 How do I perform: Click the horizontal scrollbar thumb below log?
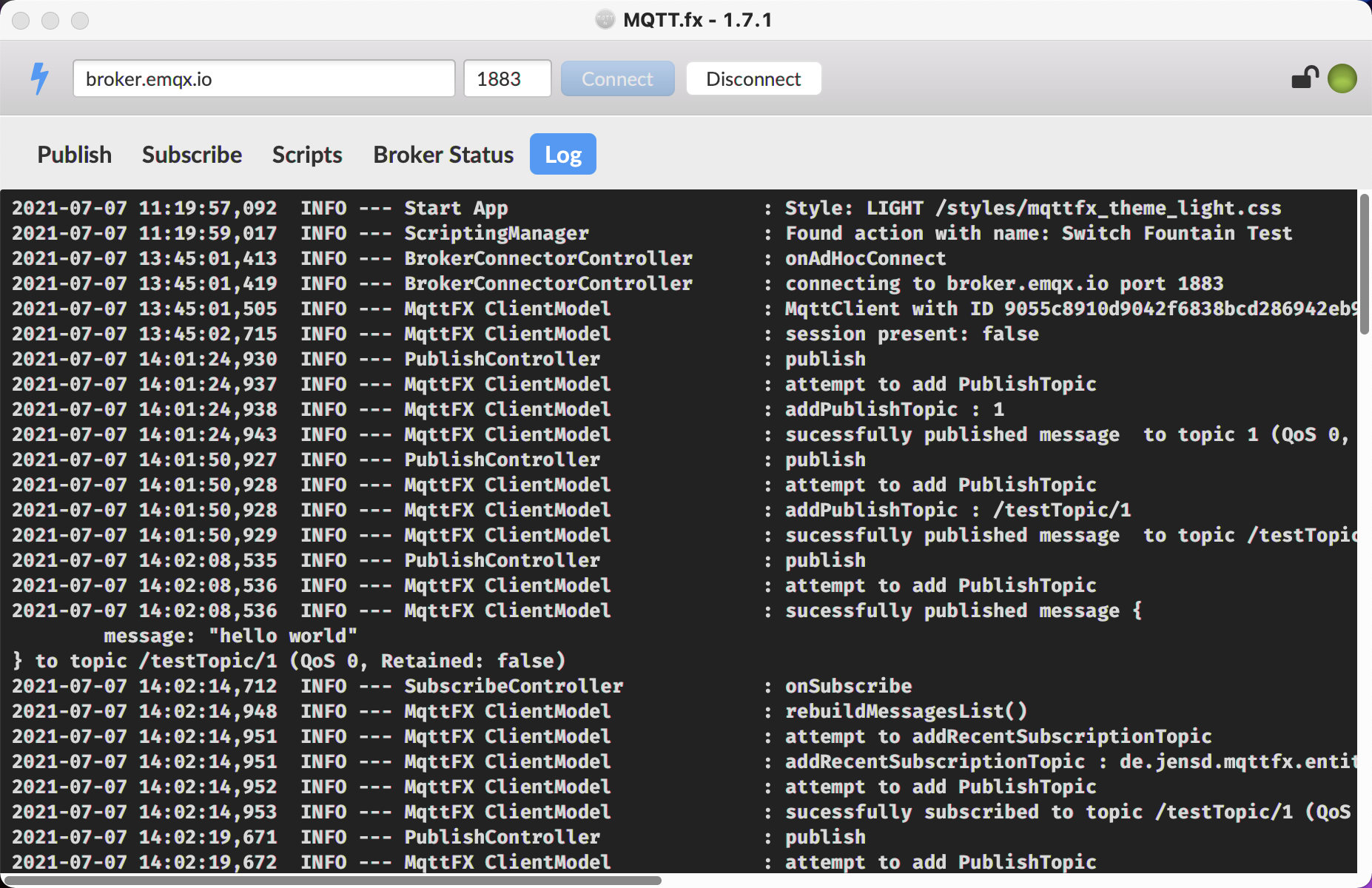(333, 880)
